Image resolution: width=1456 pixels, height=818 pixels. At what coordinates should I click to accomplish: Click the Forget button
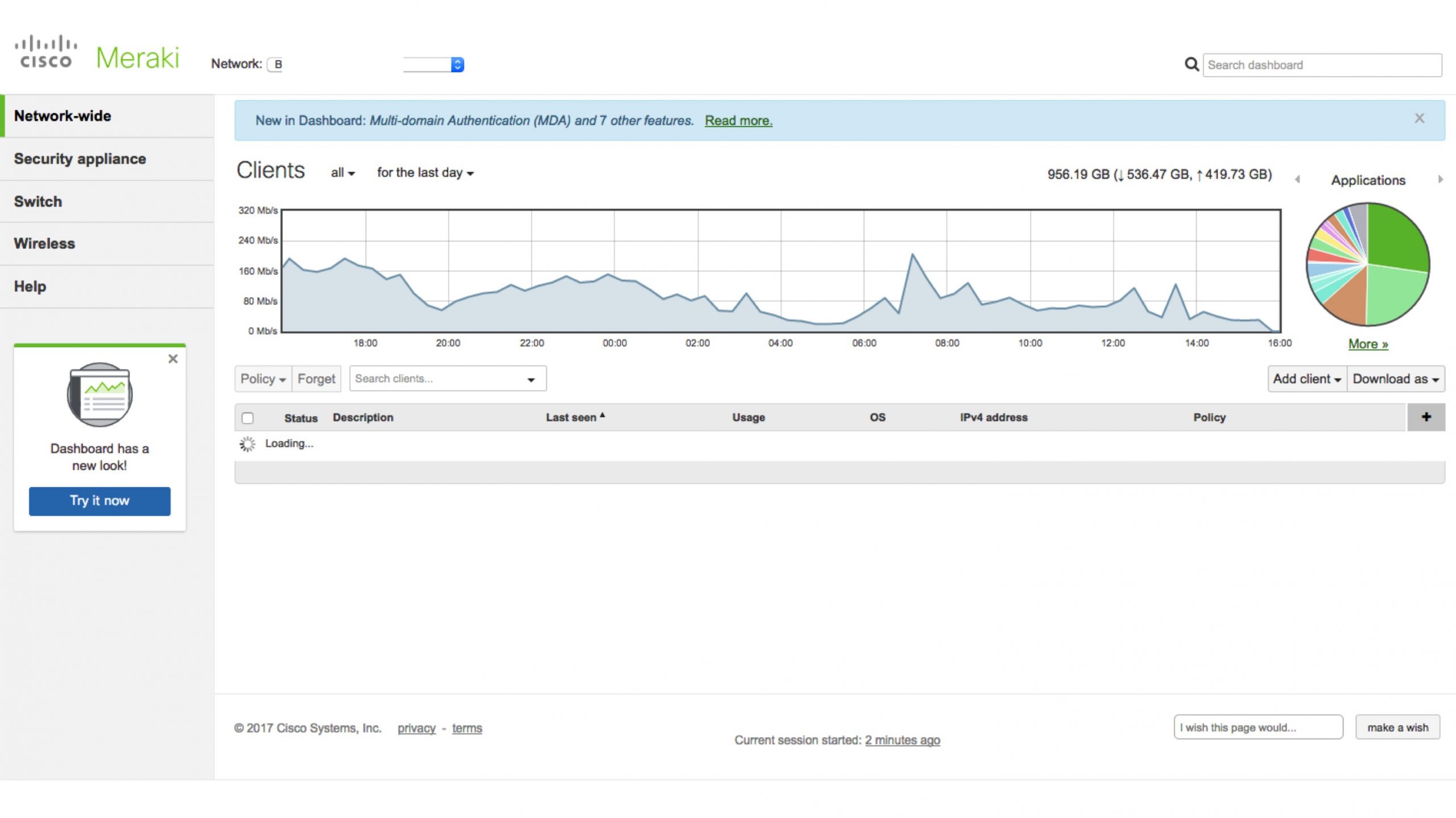click(316, 379)
